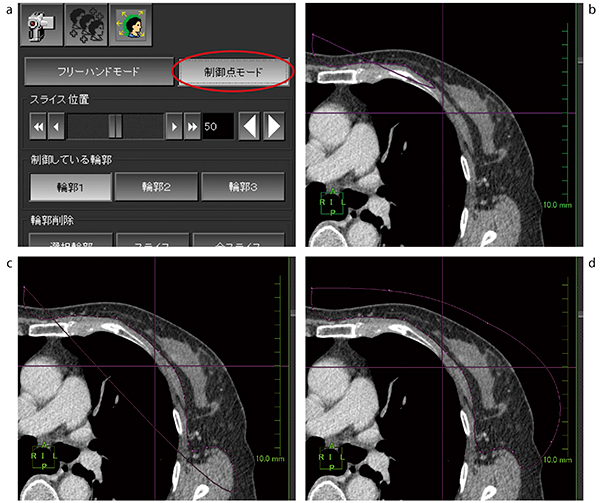Select 輪郭1 as controlled contour
Image resolution: width=600 pixels, height=503 pixels.
pyautogui.click(x=69, y=186)
